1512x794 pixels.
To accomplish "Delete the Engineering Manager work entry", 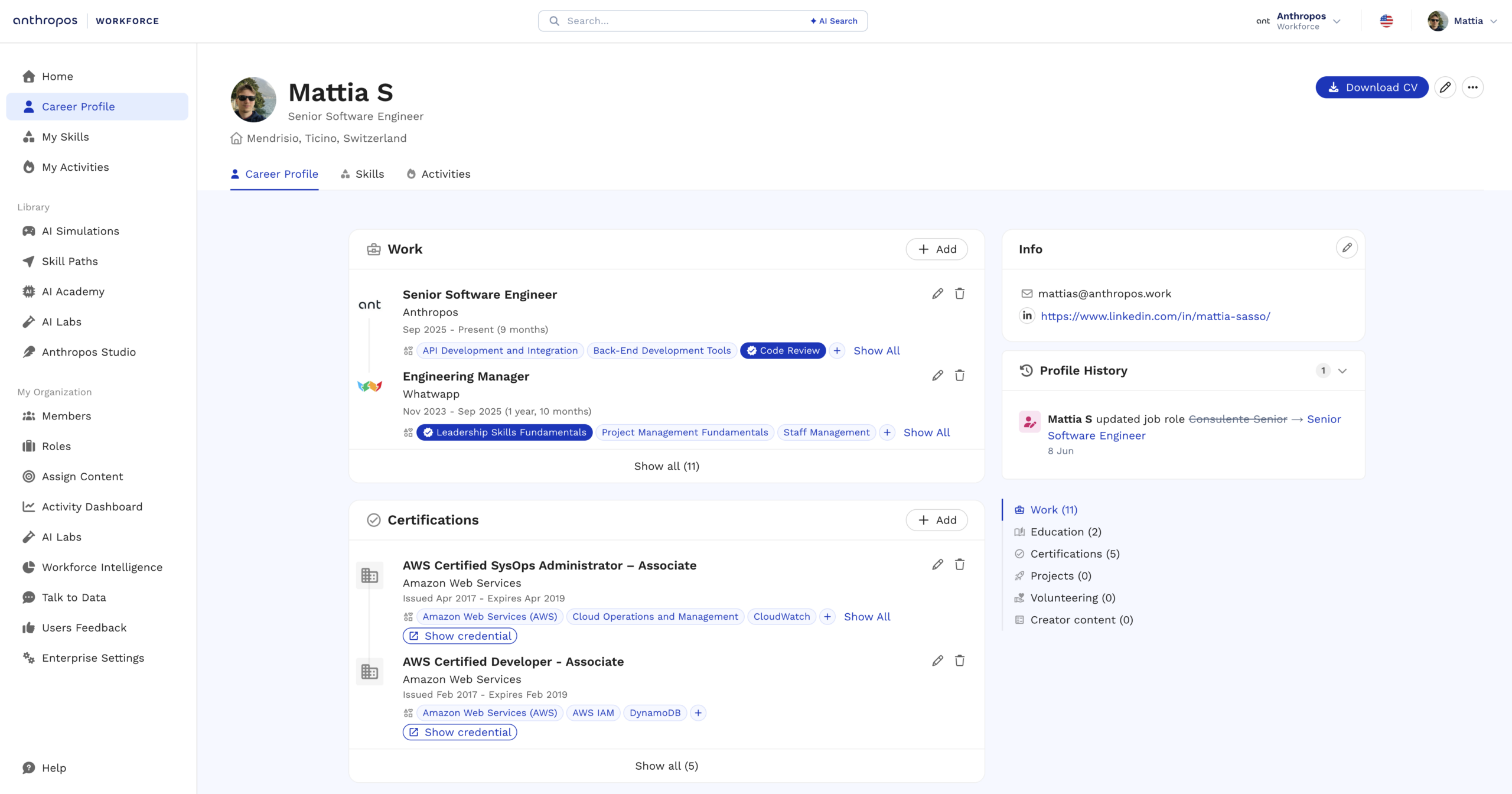I will pyautogui.click(x=960, y=376).
